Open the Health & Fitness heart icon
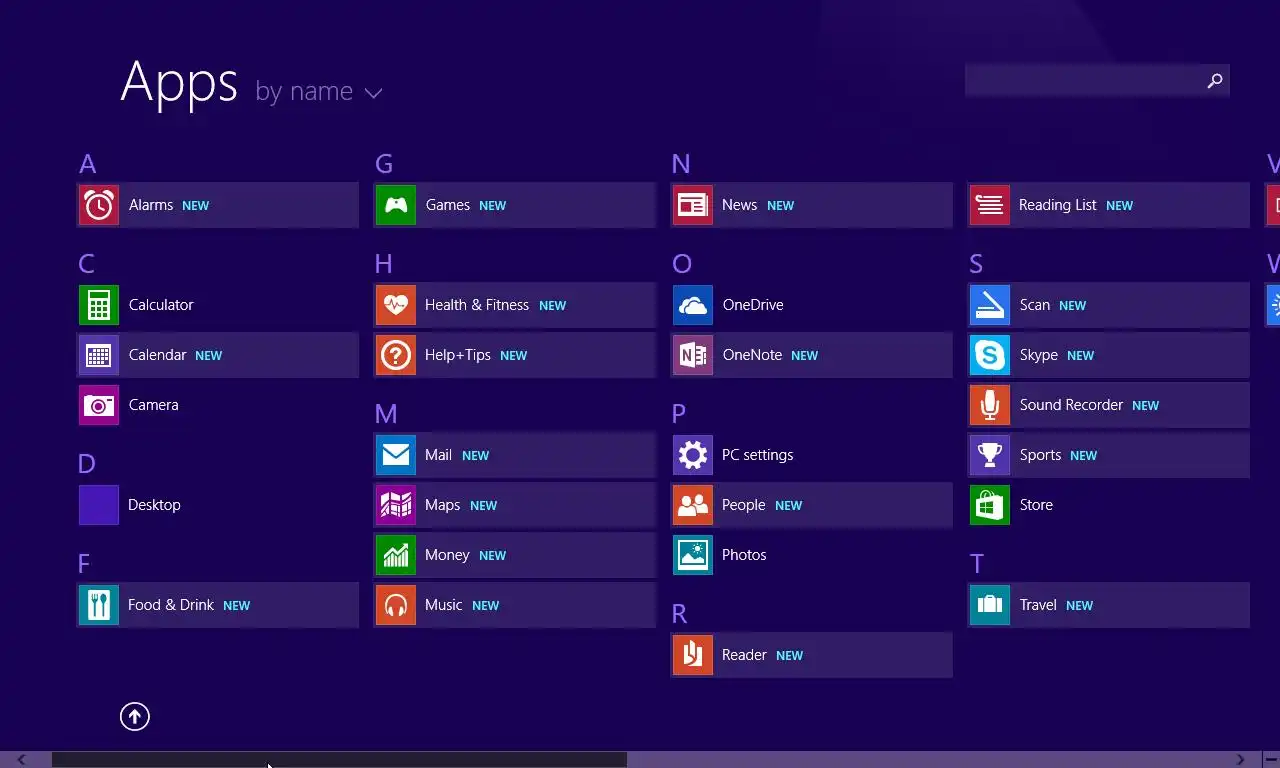Viewport: 1280px width, 768px height. 396,305
